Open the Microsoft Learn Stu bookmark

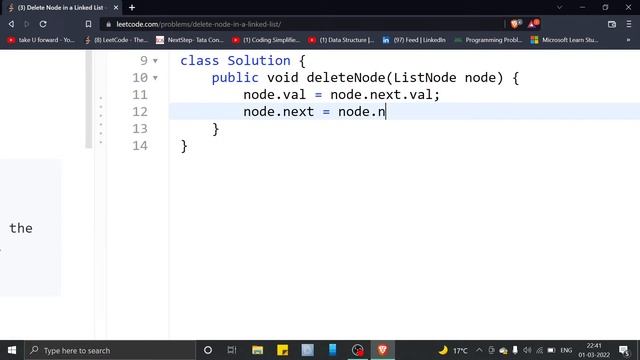[x=564, y=40]
